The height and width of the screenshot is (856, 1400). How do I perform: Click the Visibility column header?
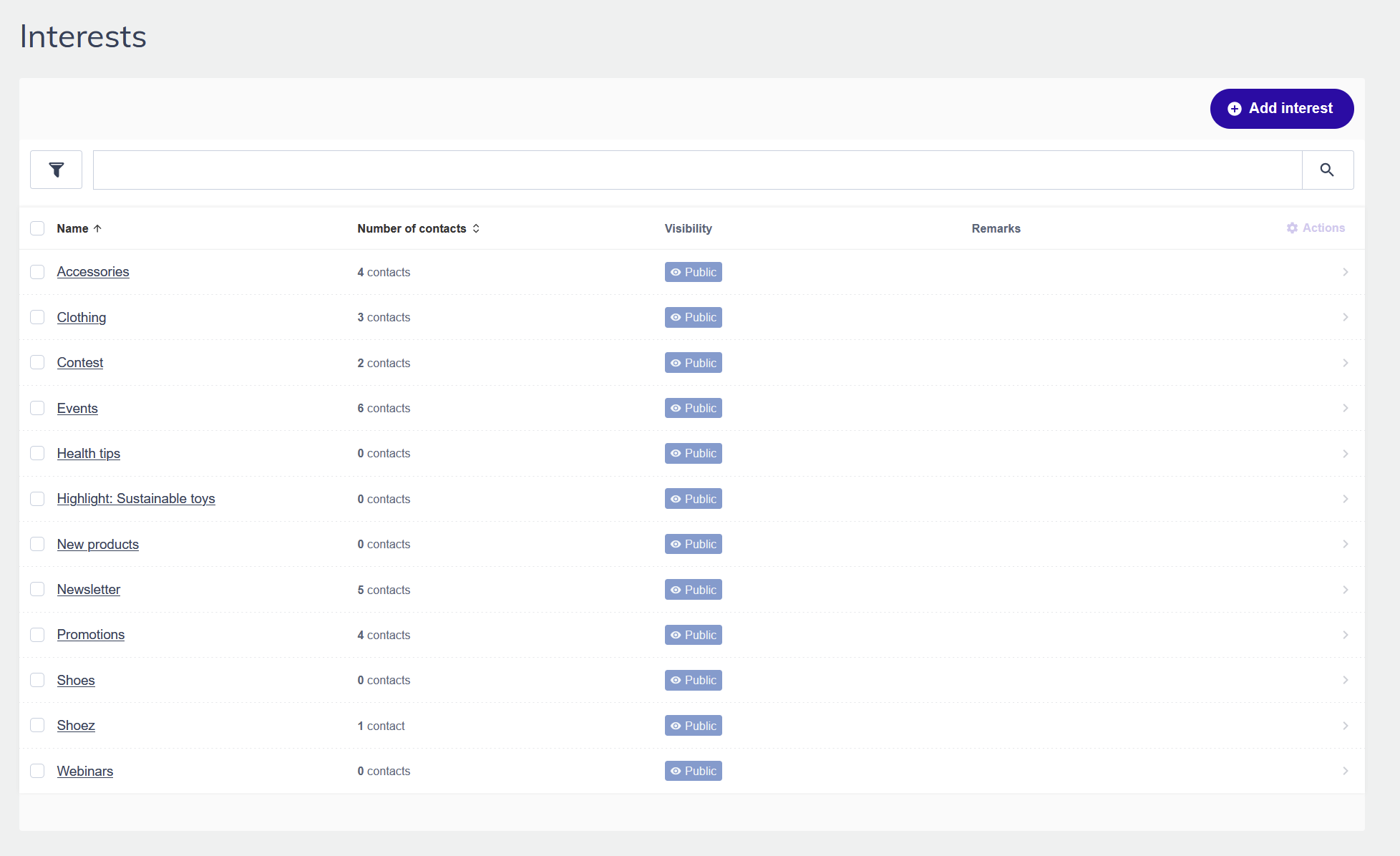[688, 228]
